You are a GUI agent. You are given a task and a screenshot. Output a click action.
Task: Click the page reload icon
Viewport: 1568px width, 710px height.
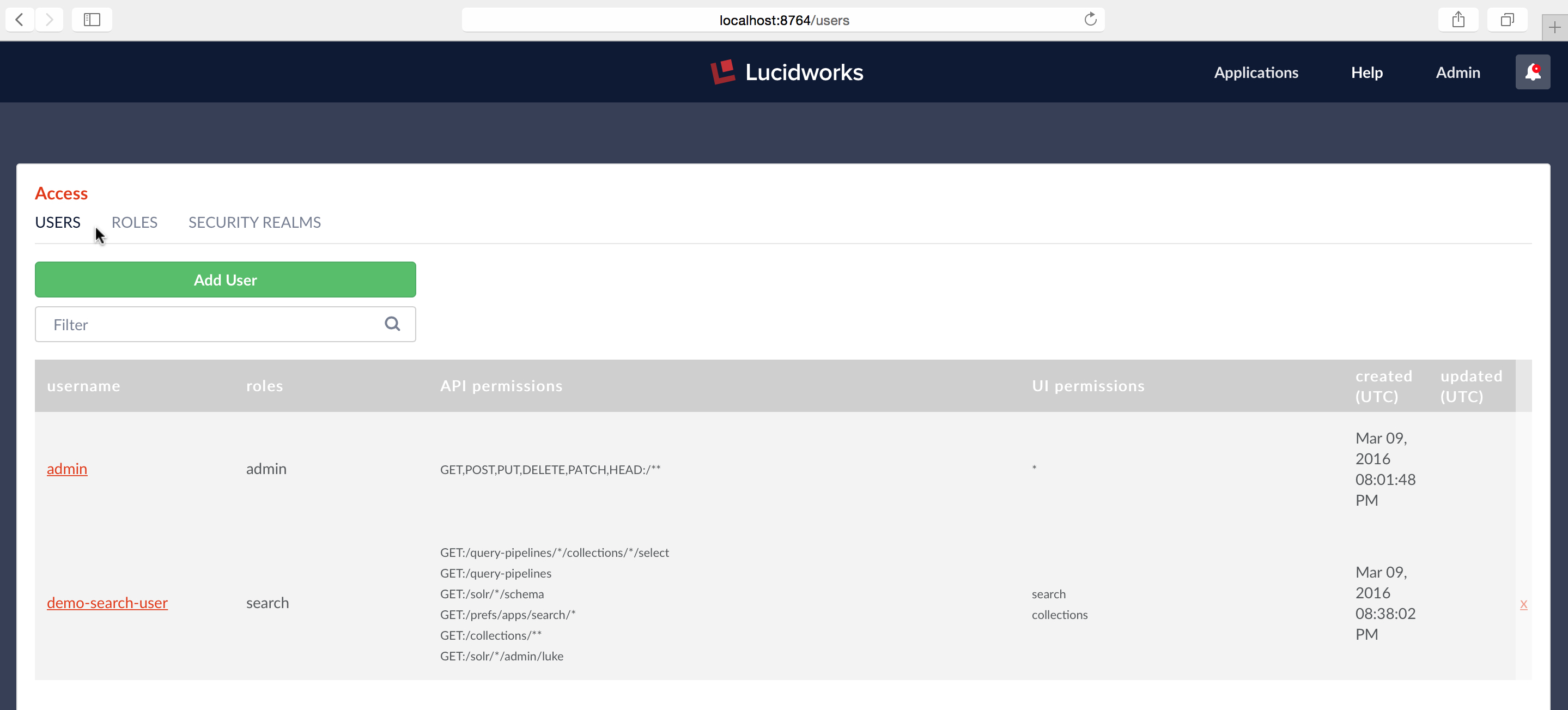[x=1091, y=19]
